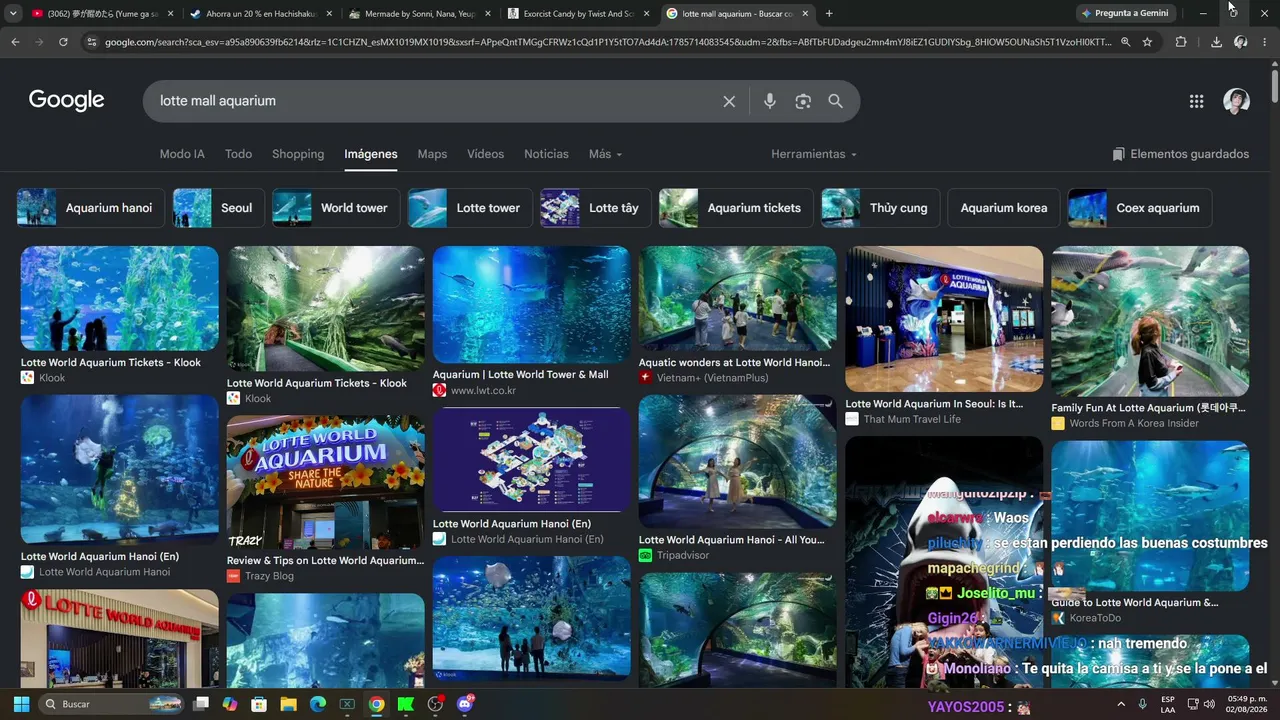Open Microsoft Edge from the taskbar
Viewport: 1280px width, 720px height.
(x=318, y=704)
